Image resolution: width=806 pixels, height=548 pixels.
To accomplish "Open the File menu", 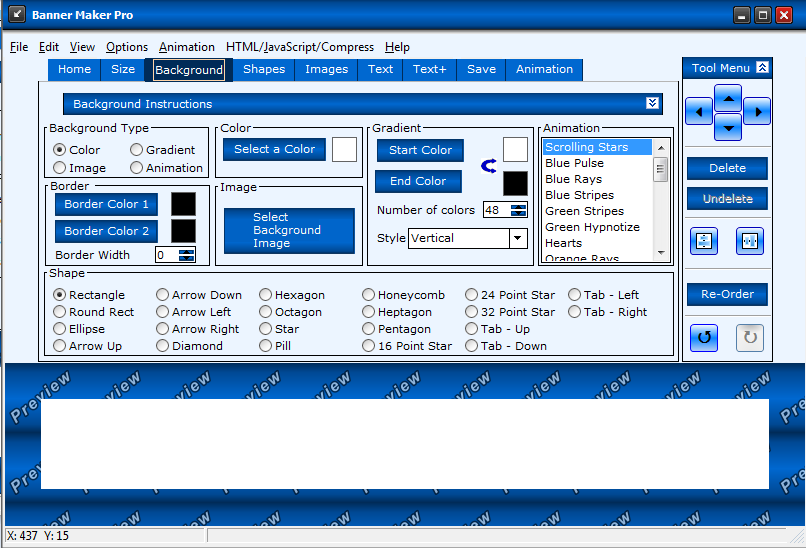I will click(19, 47).
